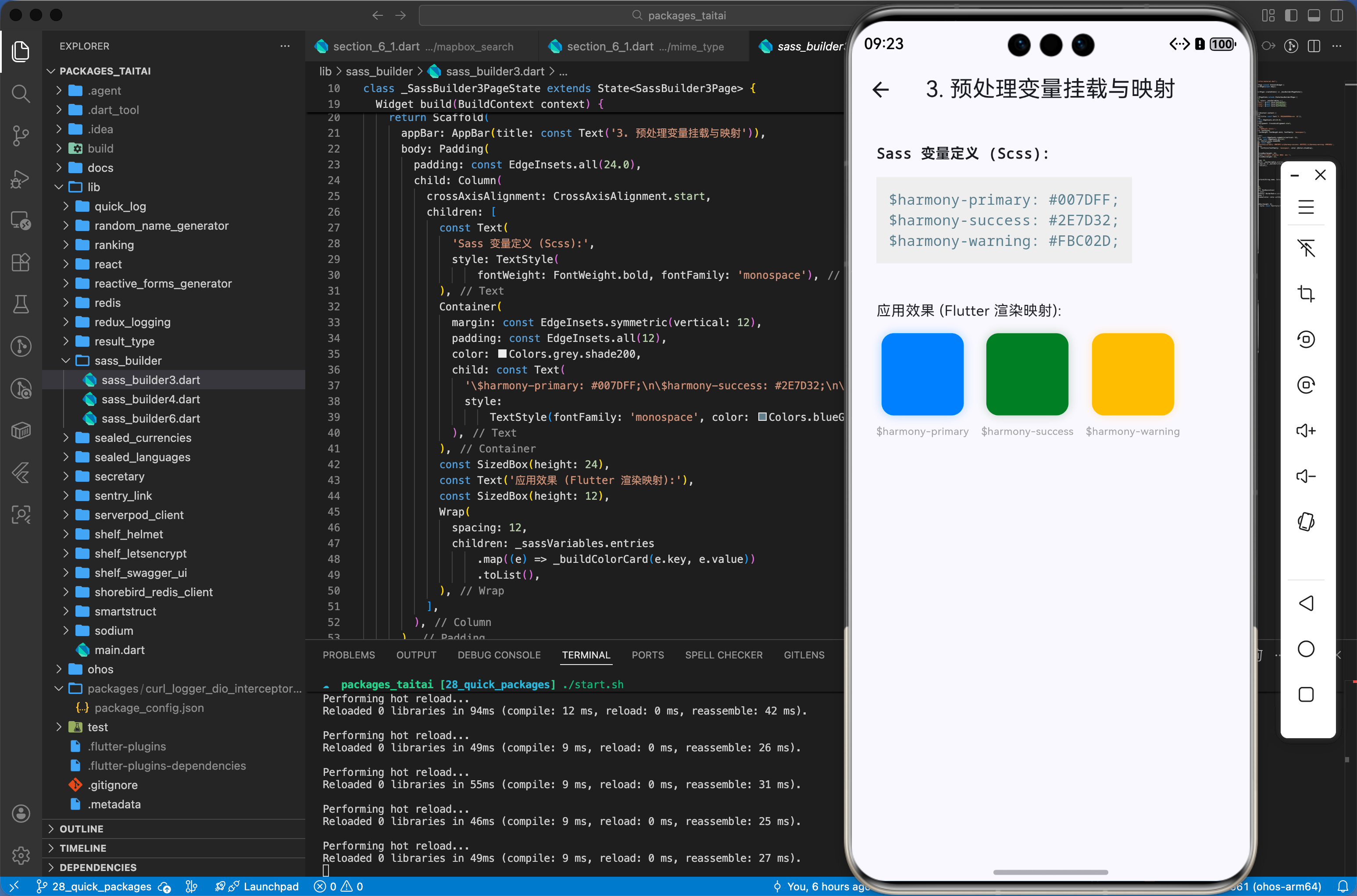This screenshot has height=896, width=1357.
Task: Open the Manage gear icon
Action: pos(21,855)
